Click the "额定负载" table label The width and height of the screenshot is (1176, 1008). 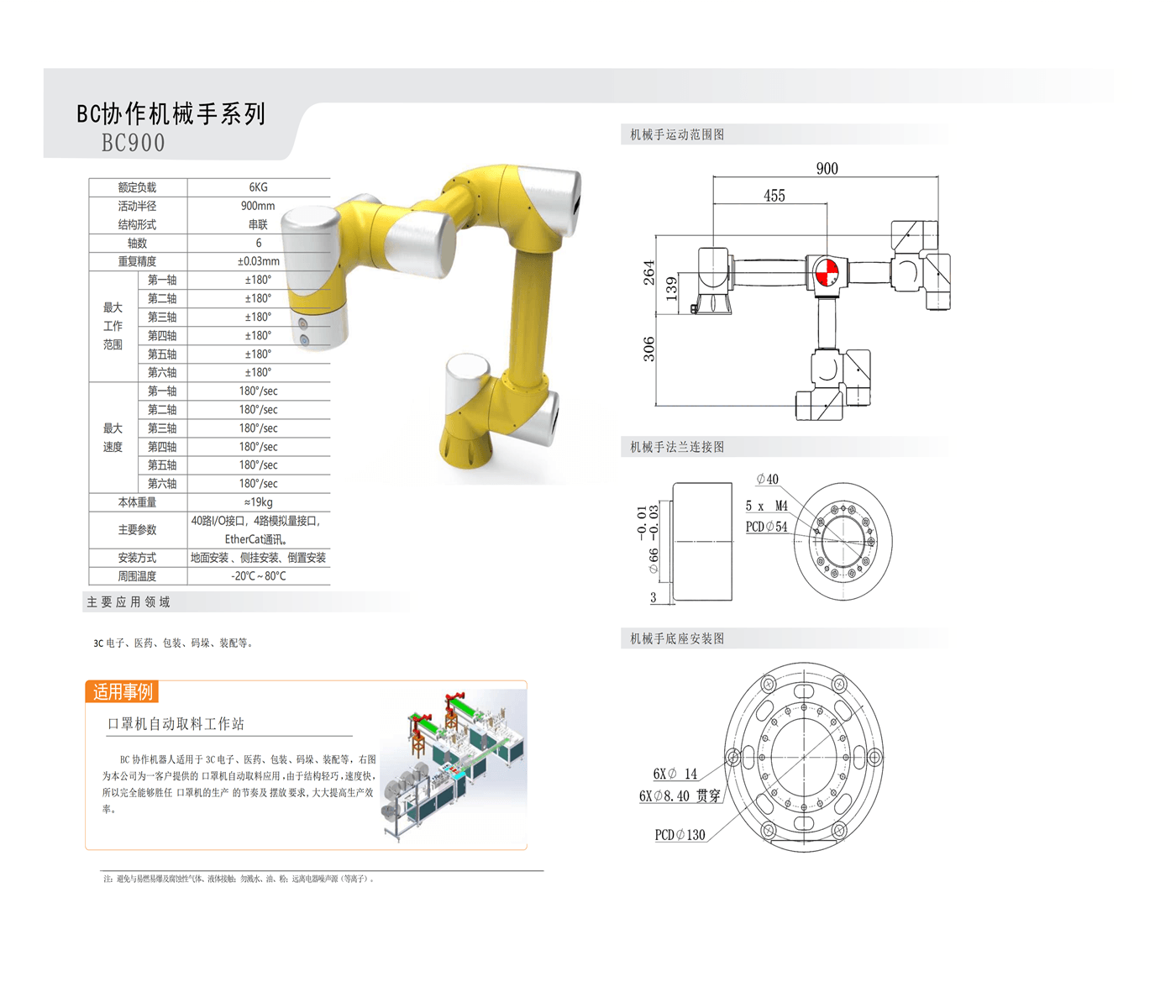137,187
